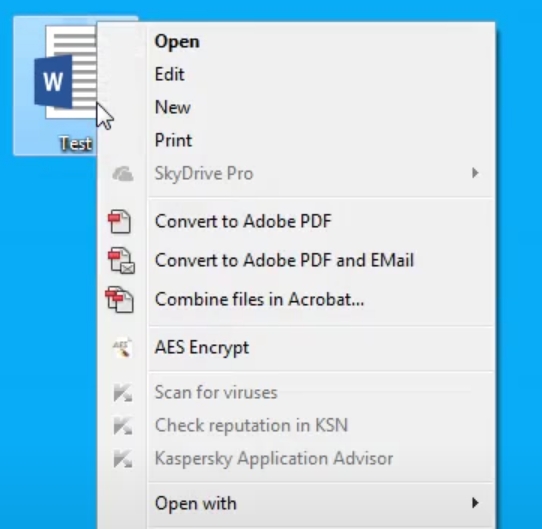
Task: Expand the SkyDrive Pro submenu arrow
Action: 475,173
